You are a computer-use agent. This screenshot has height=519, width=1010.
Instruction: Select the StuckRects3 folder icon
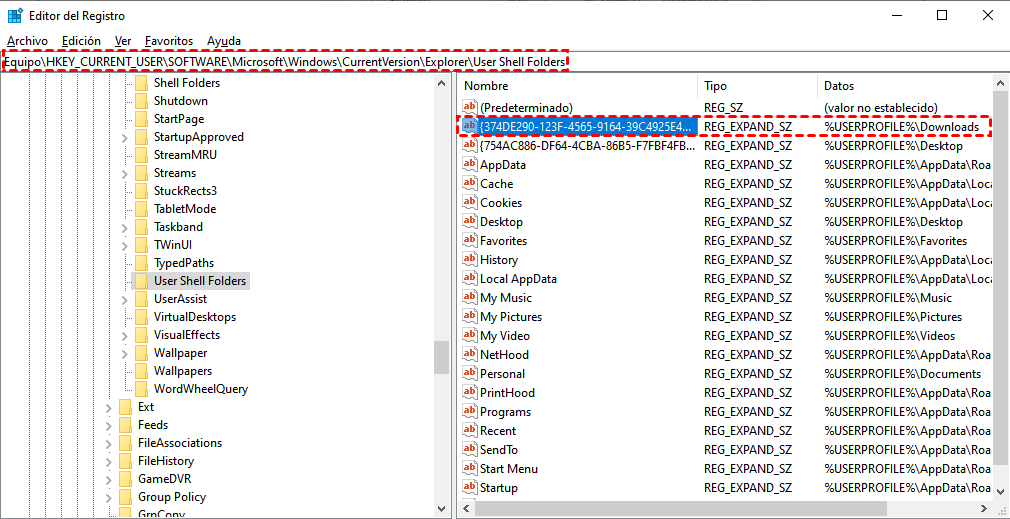(141, 191)
